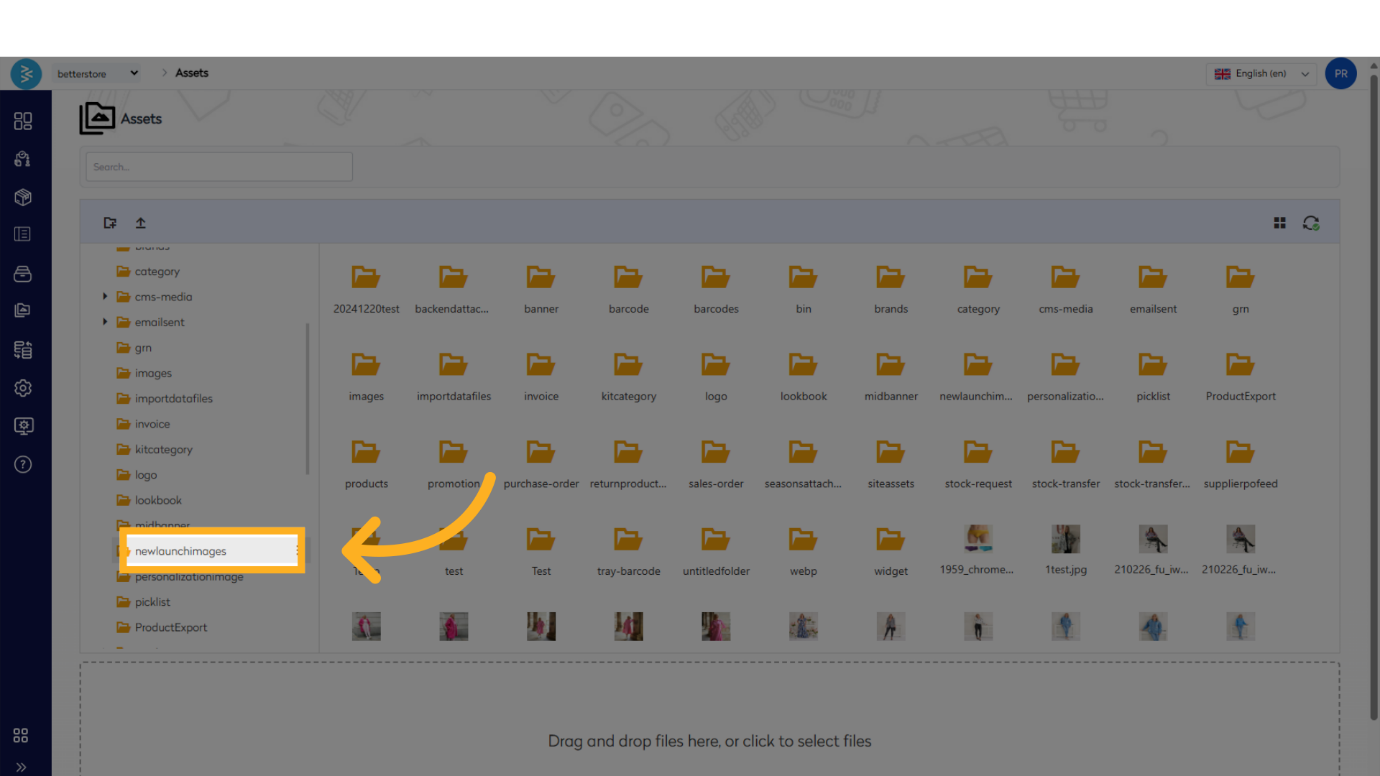Switch to grid view using the four-squares icon
Image resolution: width=1380 pixels, height=776 pixels.
(1279, 223)
